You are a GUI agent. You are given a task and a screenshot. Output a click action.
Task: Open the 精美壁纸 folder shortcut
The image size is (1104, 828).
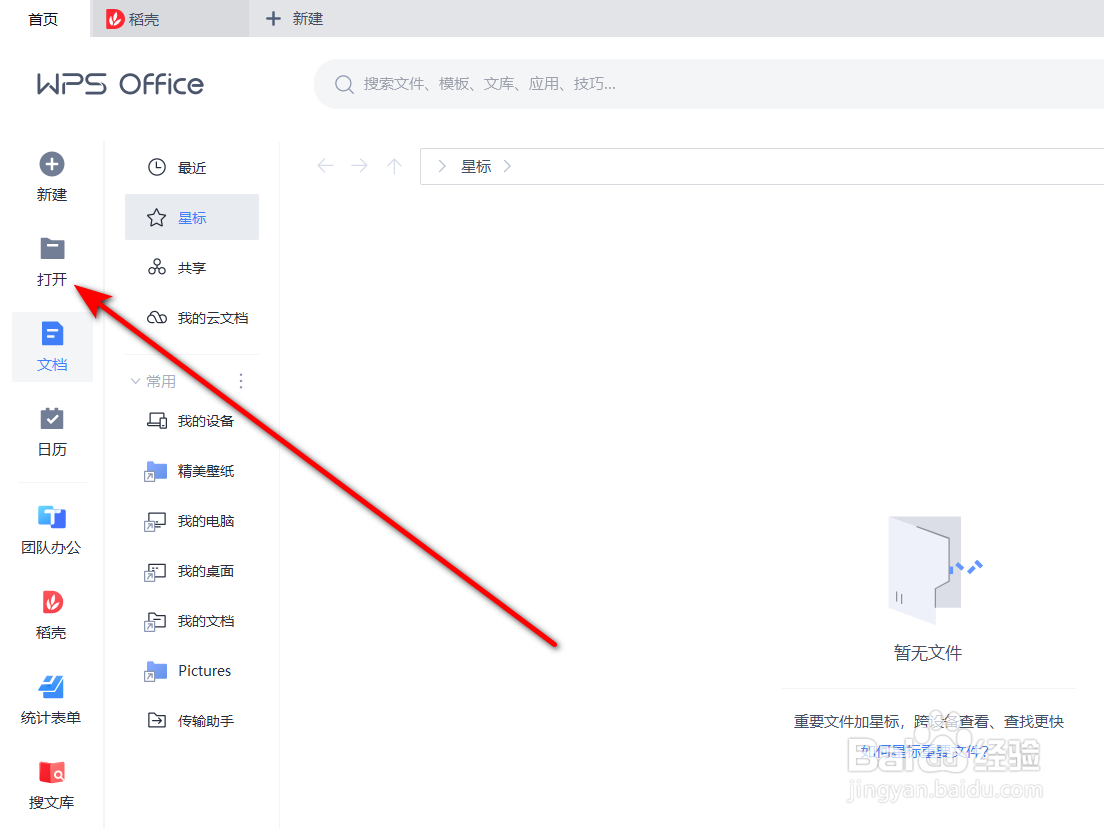192,471
